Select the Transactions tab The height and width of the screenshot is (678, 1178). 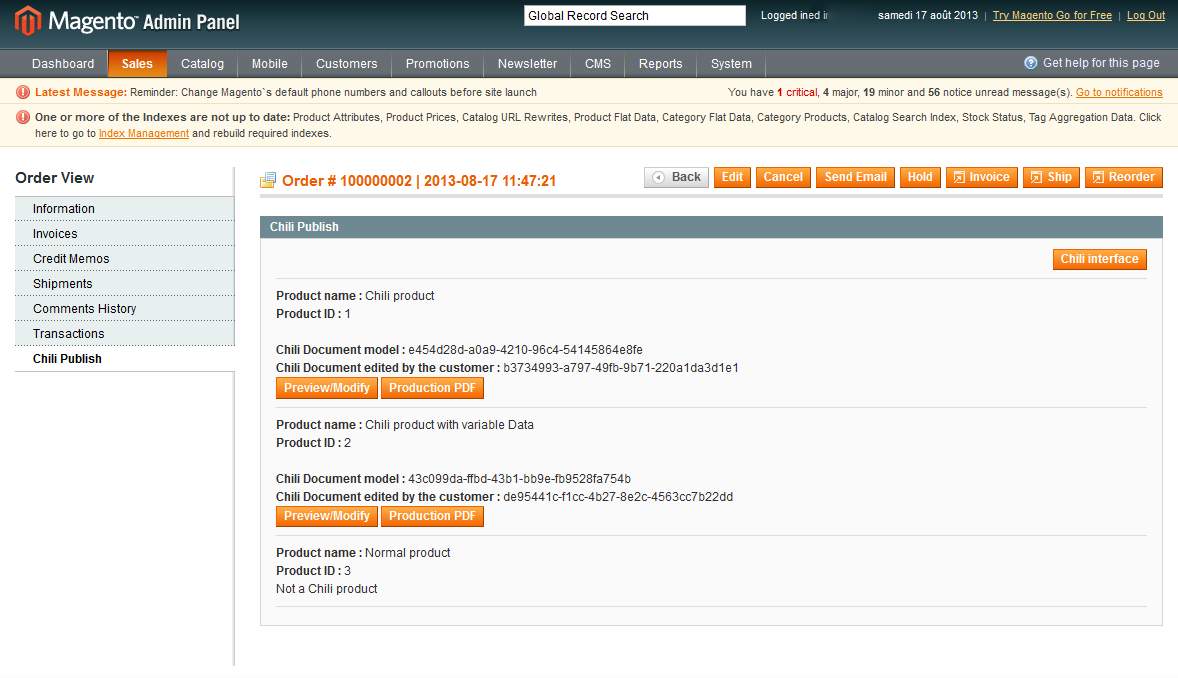coord(125,334)
